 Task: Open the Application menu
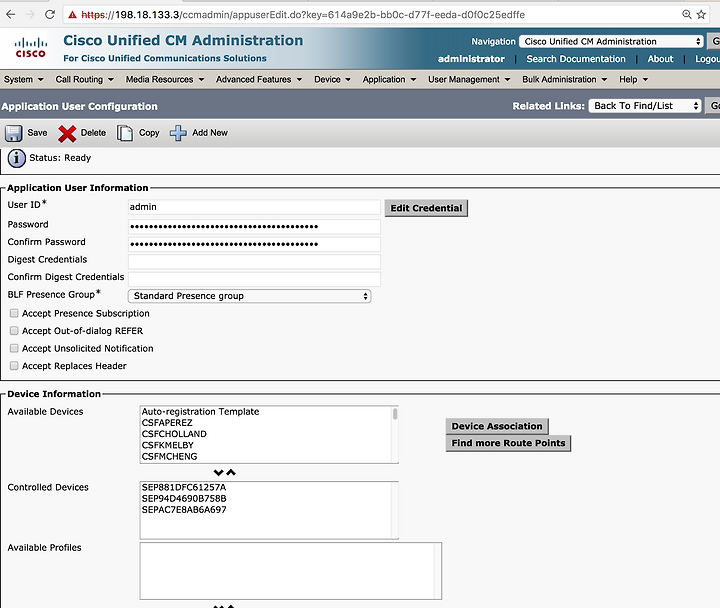click(x=389, y=79)
